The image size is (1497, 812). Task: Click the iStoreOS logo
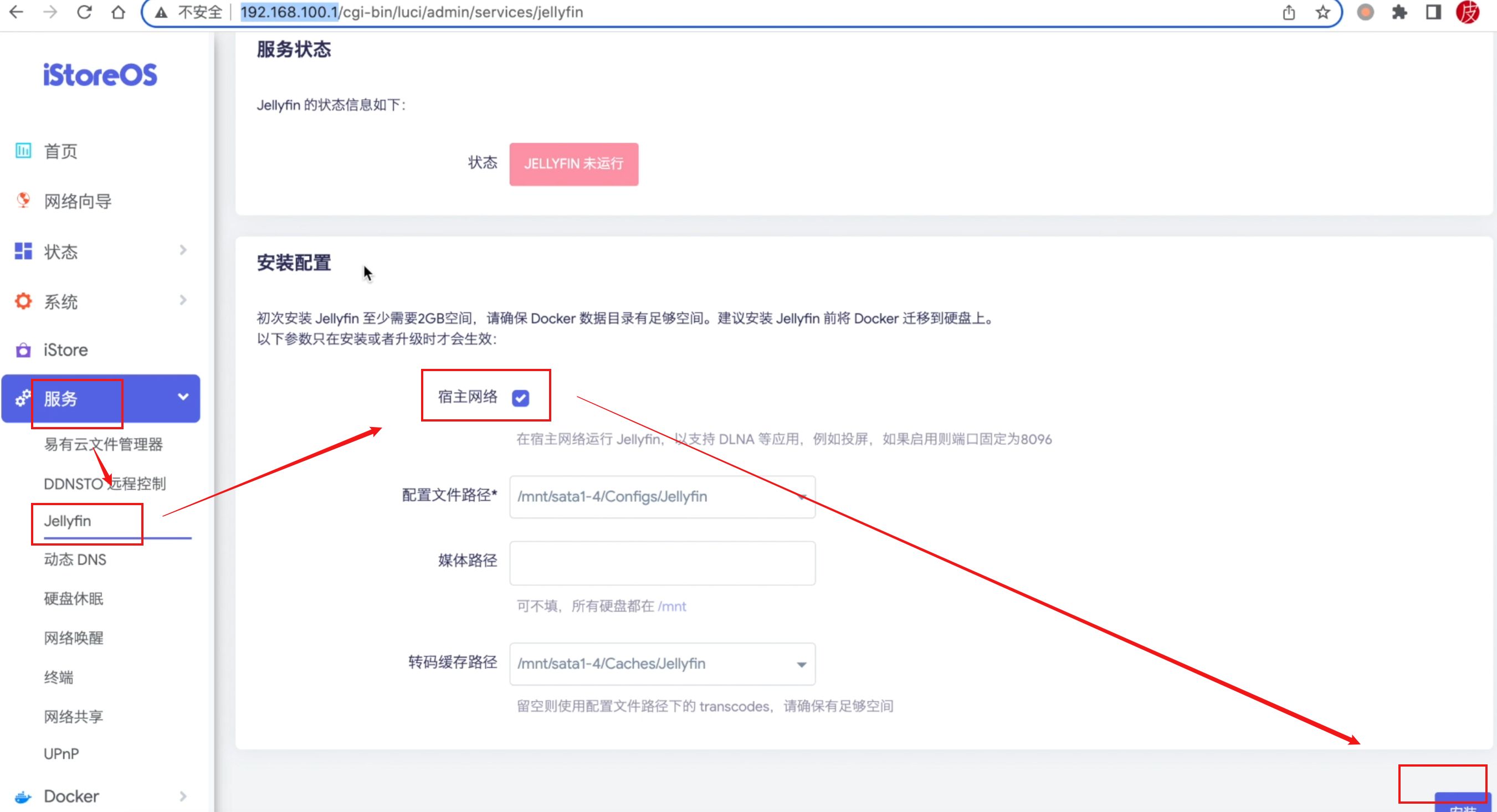pyautogui.click(x=100, y=75)
